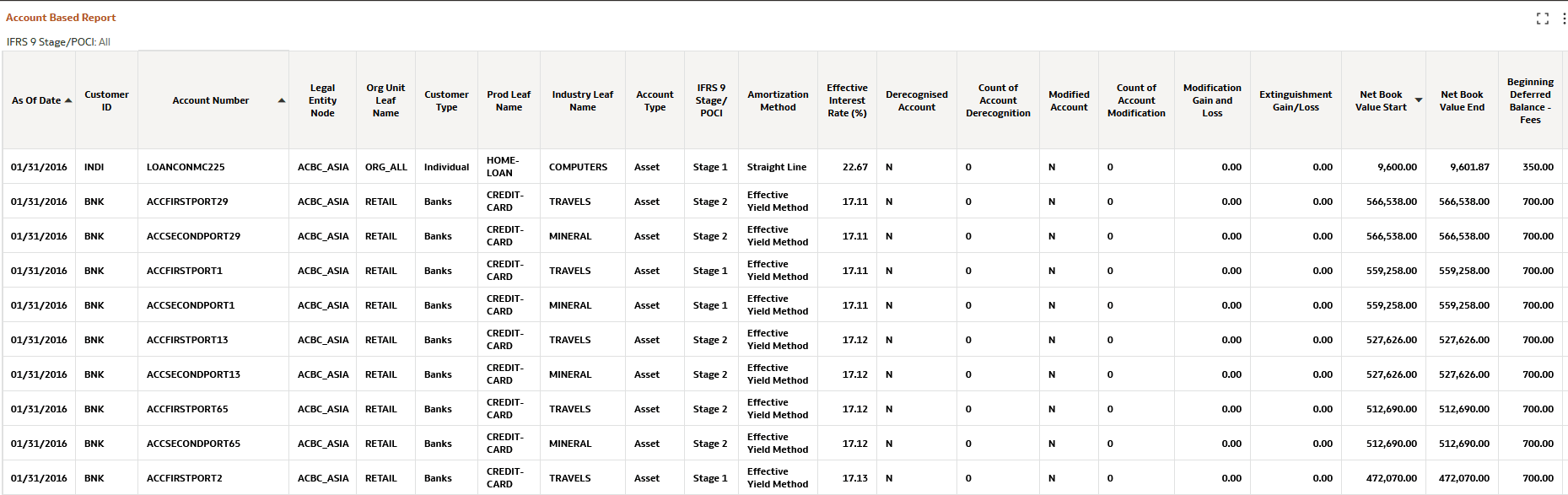
Task: Select the Account Type column header
Action: 655,100
